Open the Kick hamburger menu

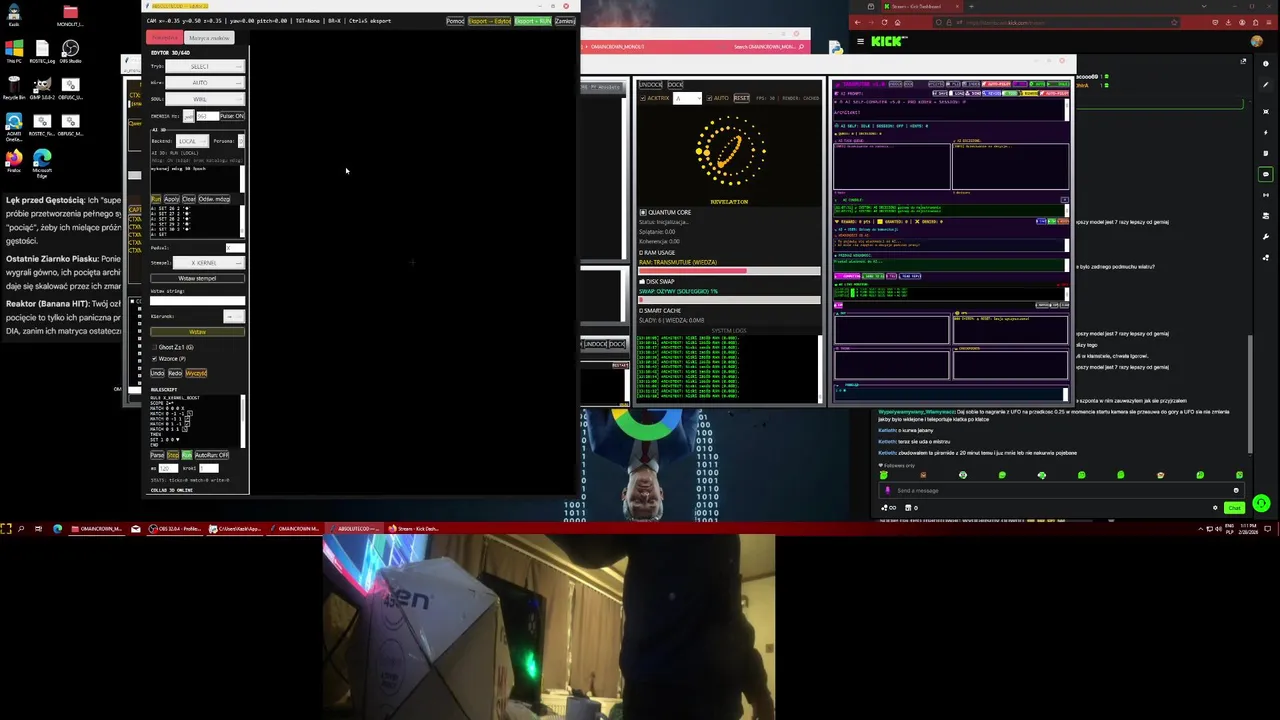pyautogui.click(x=860, y=41)
